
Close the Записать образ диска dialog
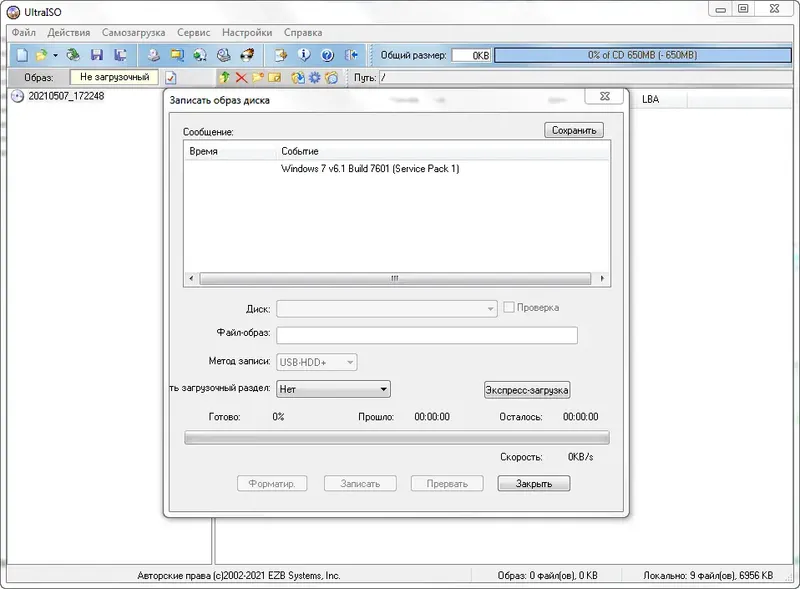click(605, 96)
